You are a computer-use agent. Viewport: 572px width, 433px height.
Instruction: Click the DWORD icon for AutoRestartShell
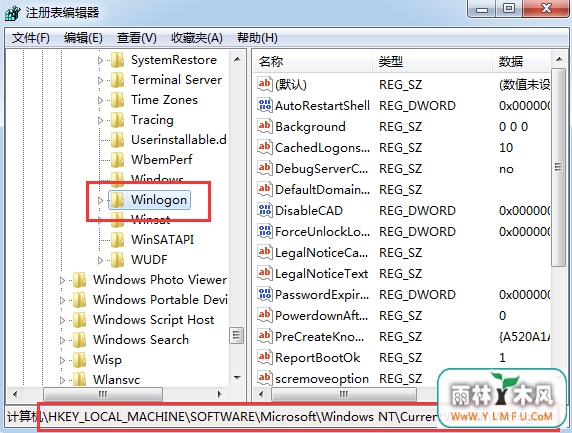pos(264,105)
